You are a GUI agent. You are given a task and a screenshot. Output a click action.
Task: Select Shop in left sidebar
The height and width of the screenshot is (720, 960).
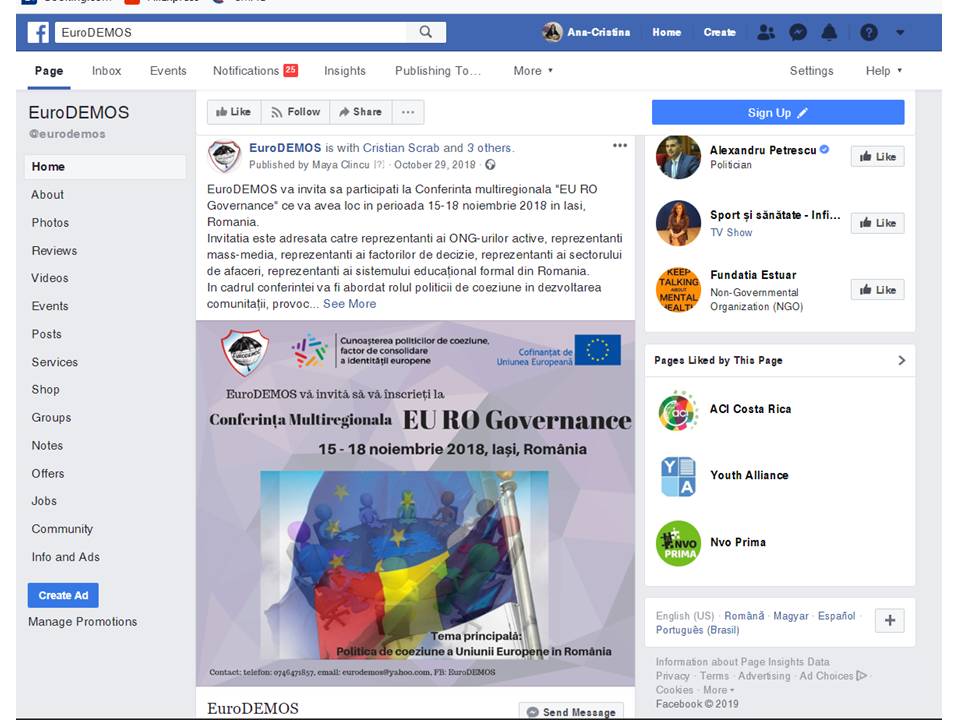coord(45,389)
